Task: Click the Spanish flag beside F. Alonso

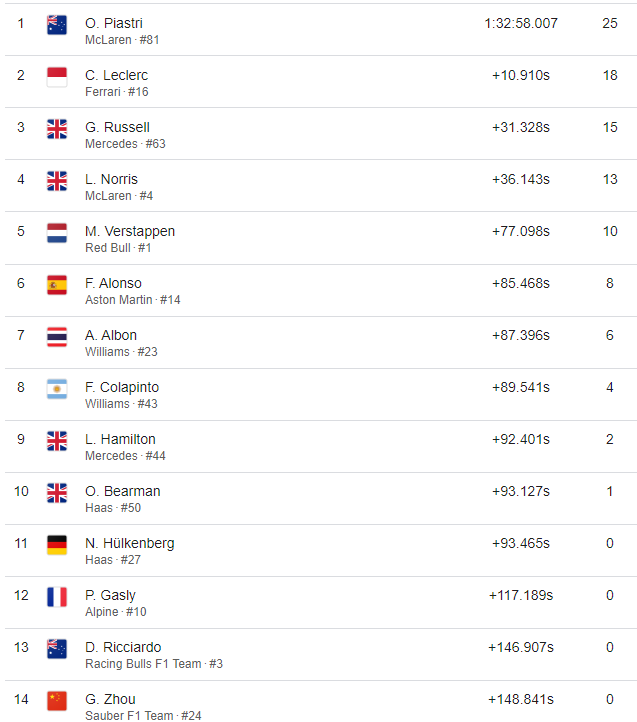Action: (x=57, y=285)
